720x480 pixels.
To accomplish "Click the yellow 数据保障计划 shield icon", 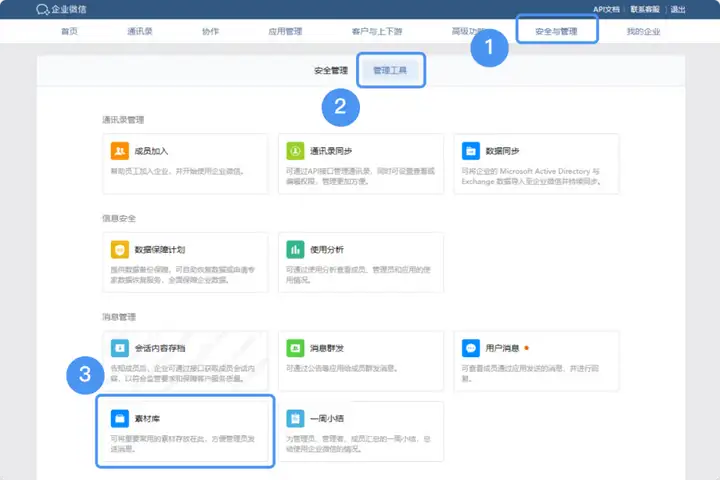I will (119, 249).
